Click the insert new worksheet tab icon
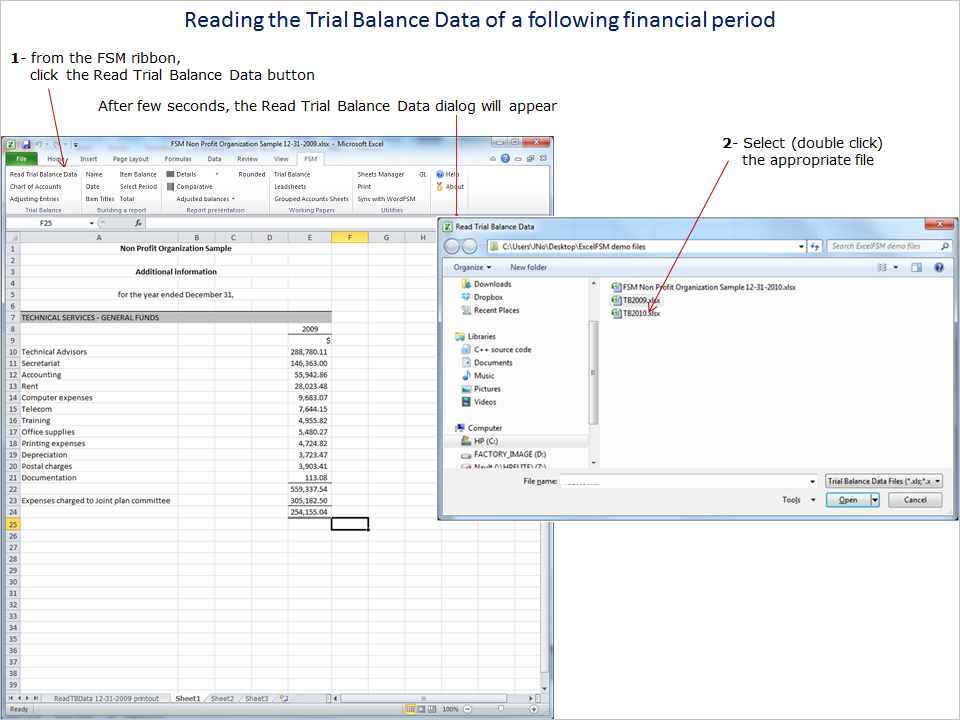Image resolution: width=960 pixels, height=720 pixels. pyautogui.click(x=284, y=698)
